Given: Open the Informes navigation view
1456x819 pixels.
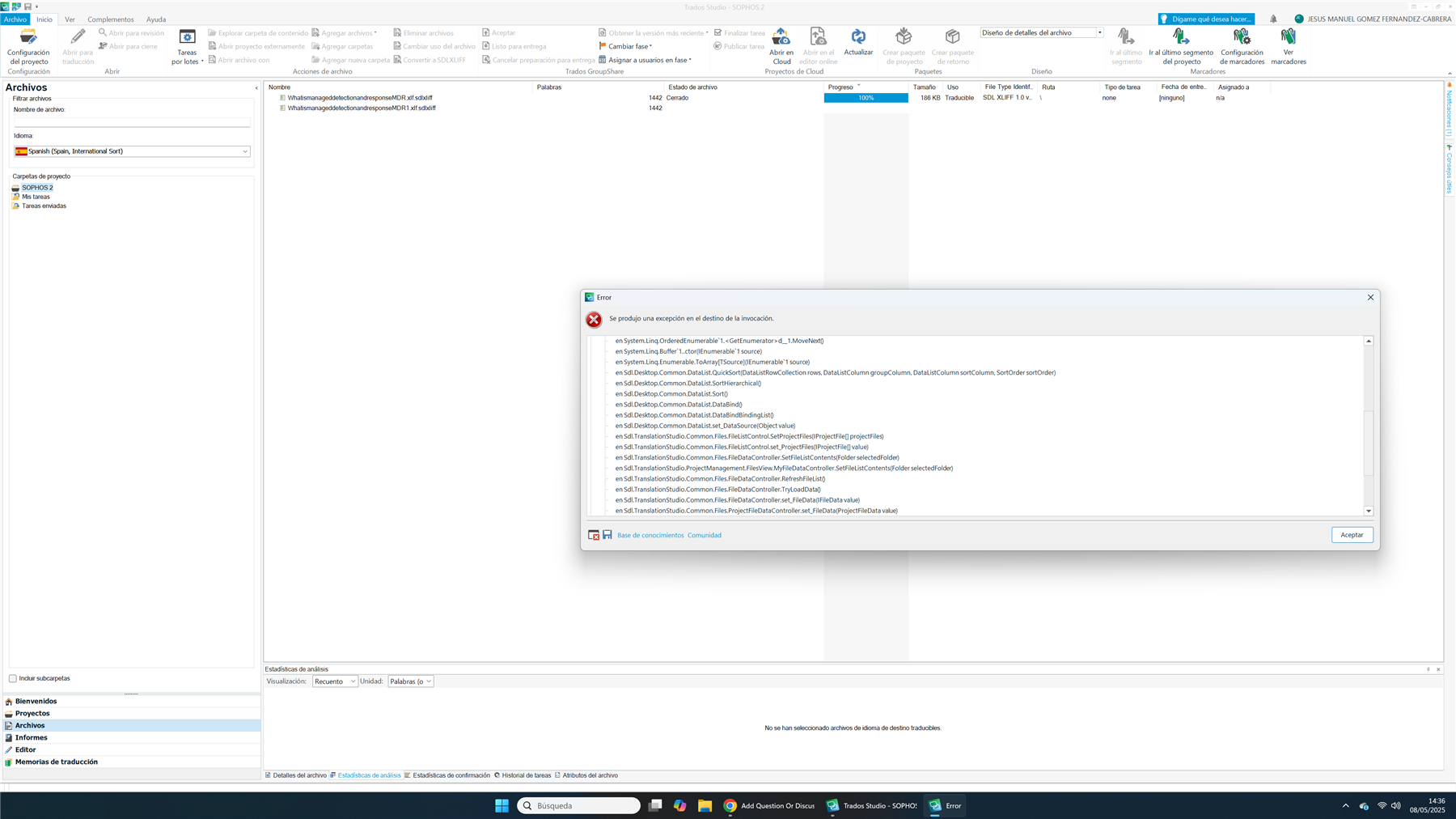Looking at the screenshot, I should point(32,737).
